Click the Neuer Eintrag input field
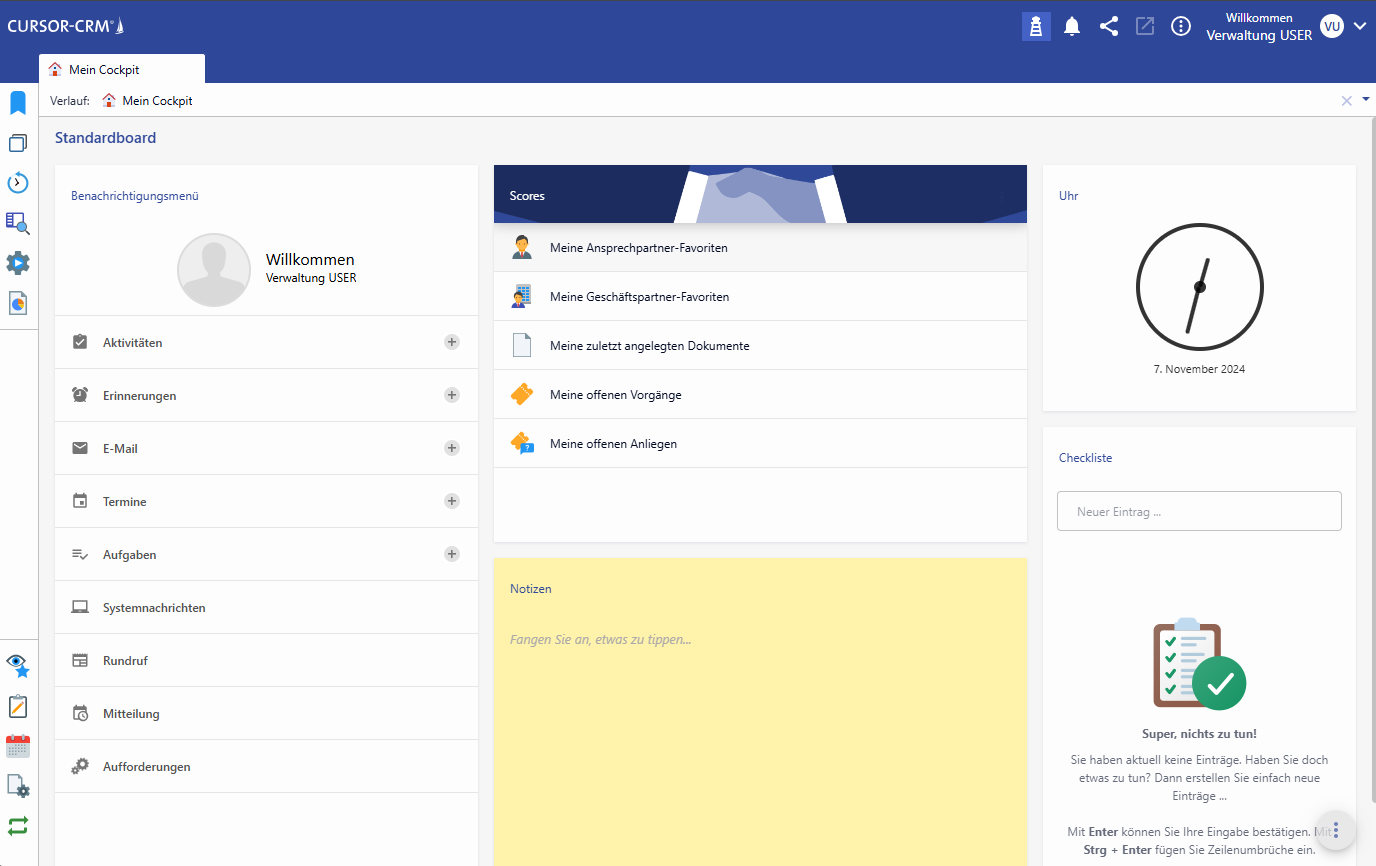Screen dimensions: 1376x866 (x=1199, y=511)
